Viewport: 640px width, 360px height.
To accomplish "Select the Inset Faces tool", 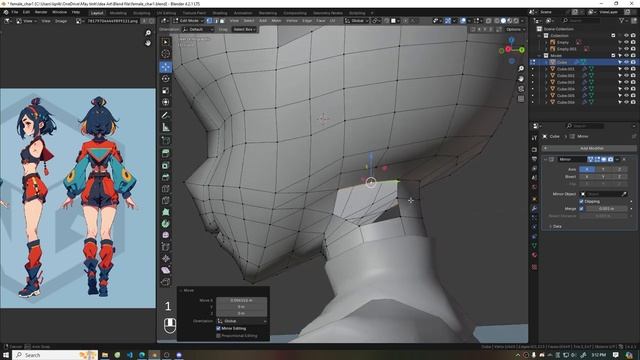I will point(165,165).
